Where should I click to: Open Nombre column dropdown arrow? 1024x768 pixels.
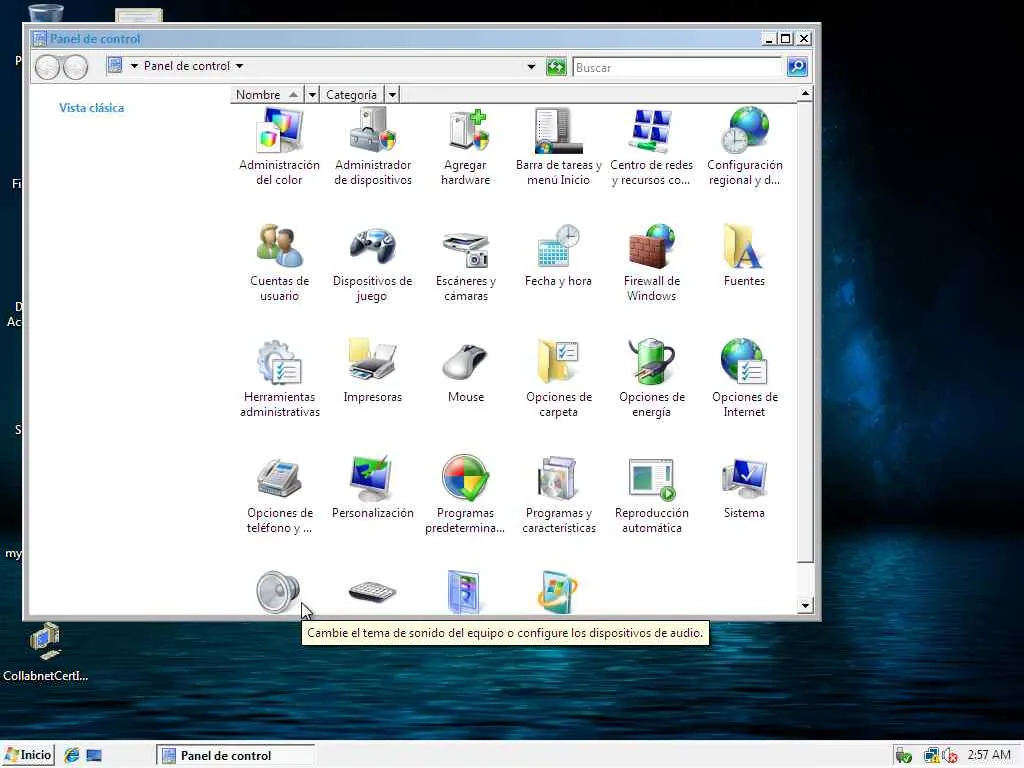(x=312, y=95)
